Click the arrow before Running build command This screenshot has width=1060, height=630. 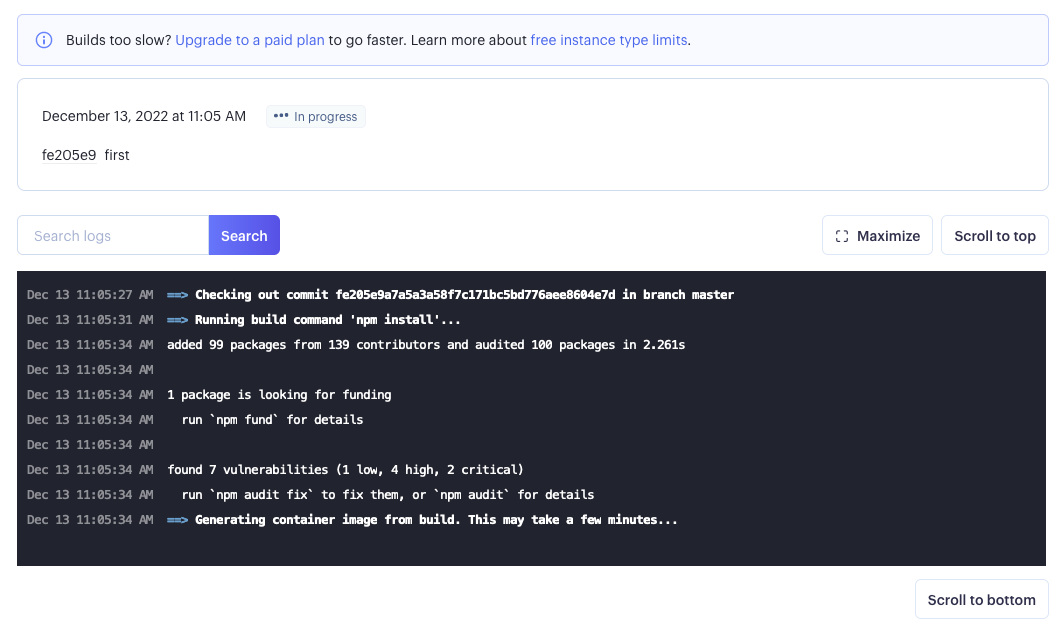178,320
